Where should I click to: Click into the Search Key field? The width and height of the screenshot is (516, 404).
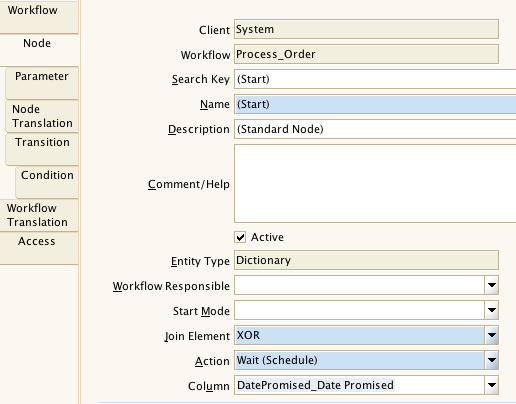point(375,79)
